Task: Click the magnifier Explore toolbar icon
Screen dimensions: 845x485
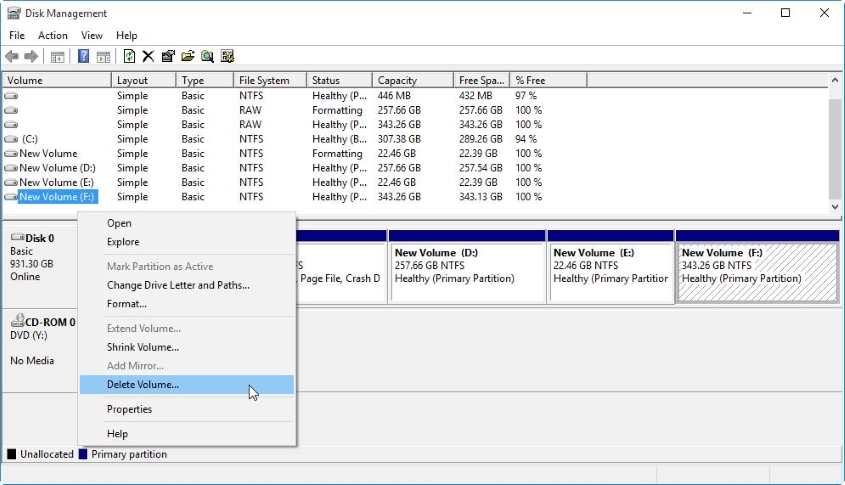Action: [x=207, y=56]
